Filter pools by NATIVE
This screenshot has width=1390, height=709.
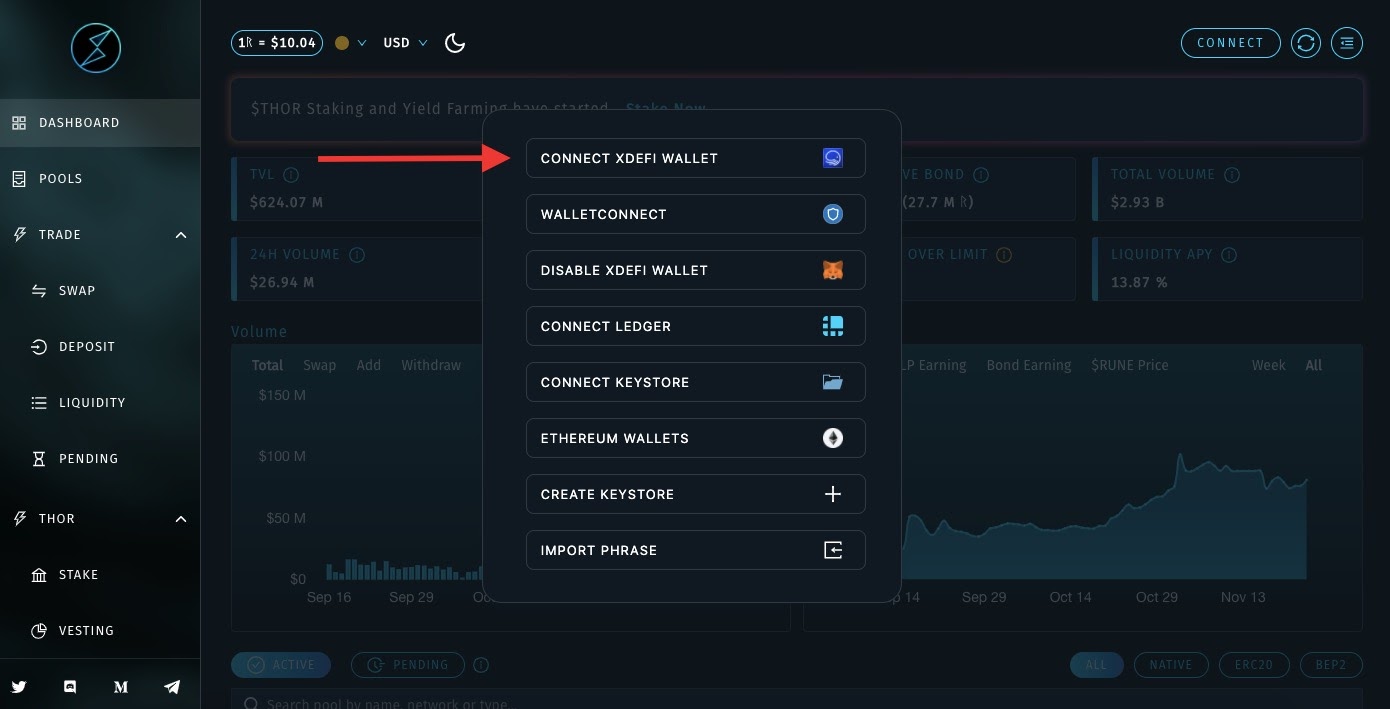1171,665
